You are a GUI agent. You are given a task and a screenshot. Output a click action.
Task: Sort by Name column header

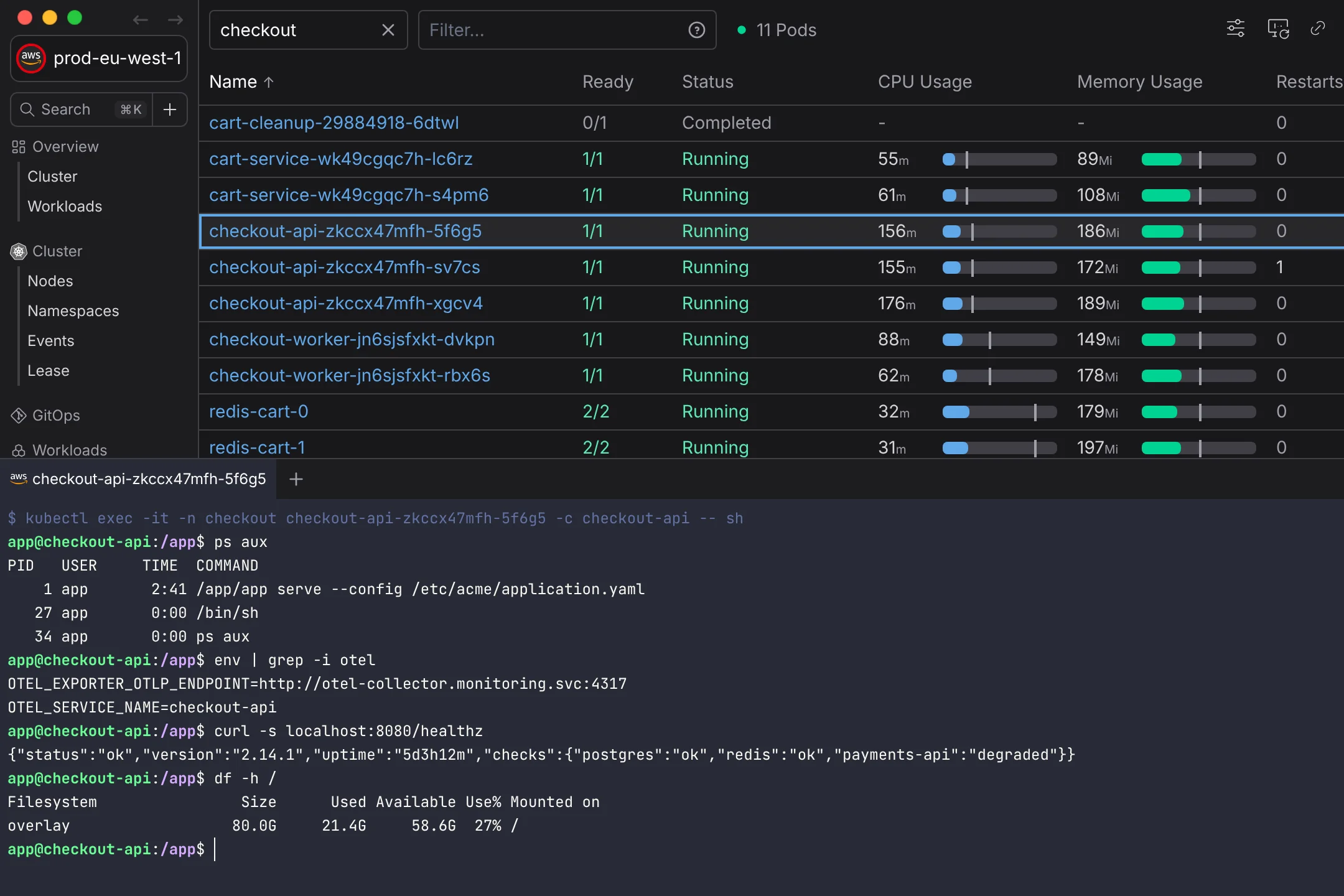(x=241, y=82)
